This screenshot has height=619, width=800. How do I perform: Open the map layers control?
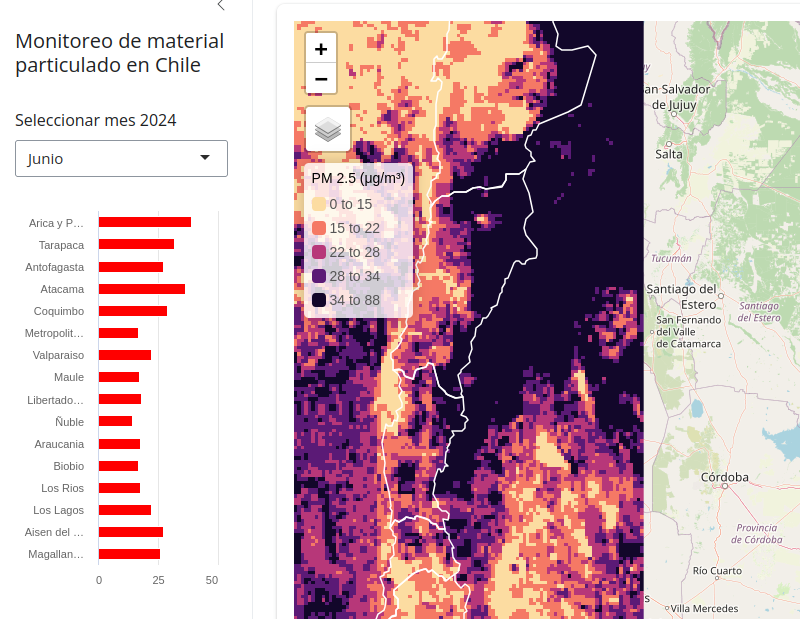click(328, 129)
